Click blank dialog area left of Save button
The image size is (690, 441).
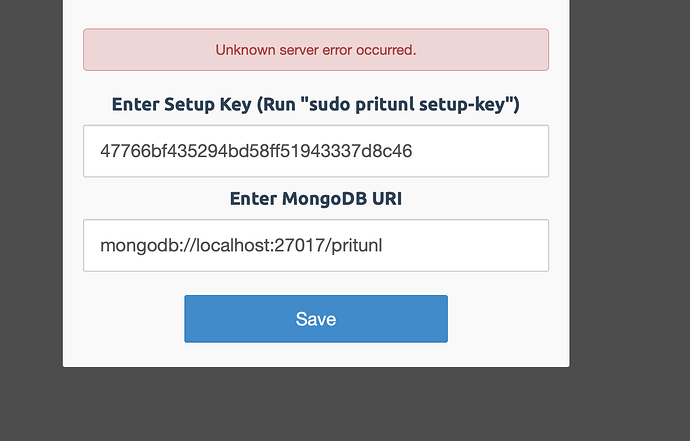[123, 319]
